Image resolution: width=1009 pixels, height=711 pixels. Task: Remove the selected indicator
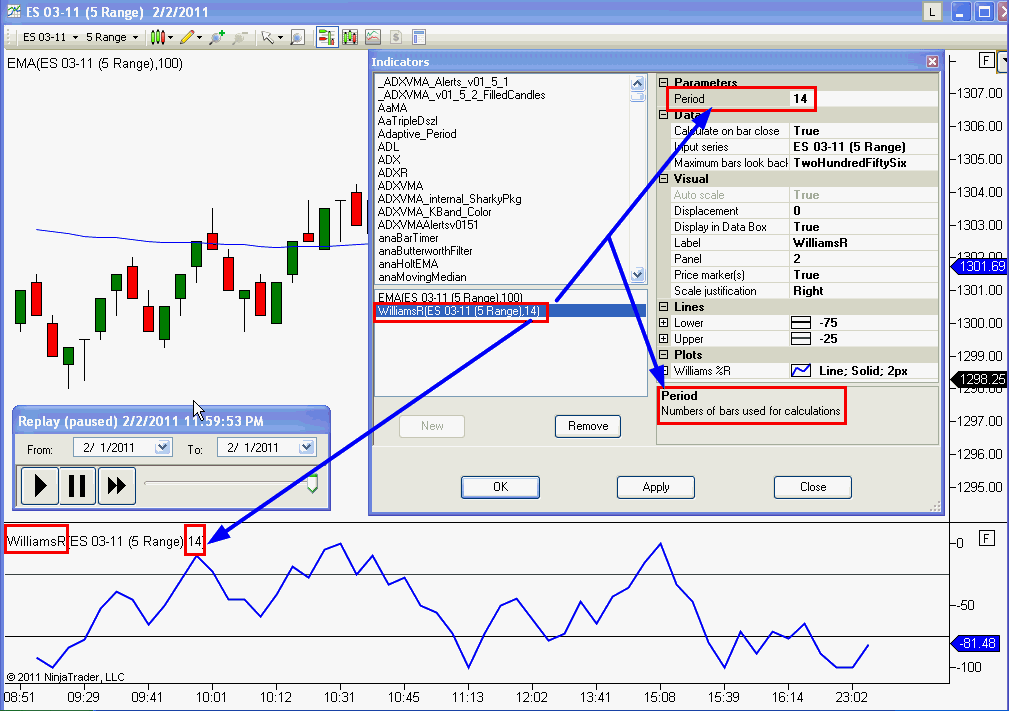point(588,426)
